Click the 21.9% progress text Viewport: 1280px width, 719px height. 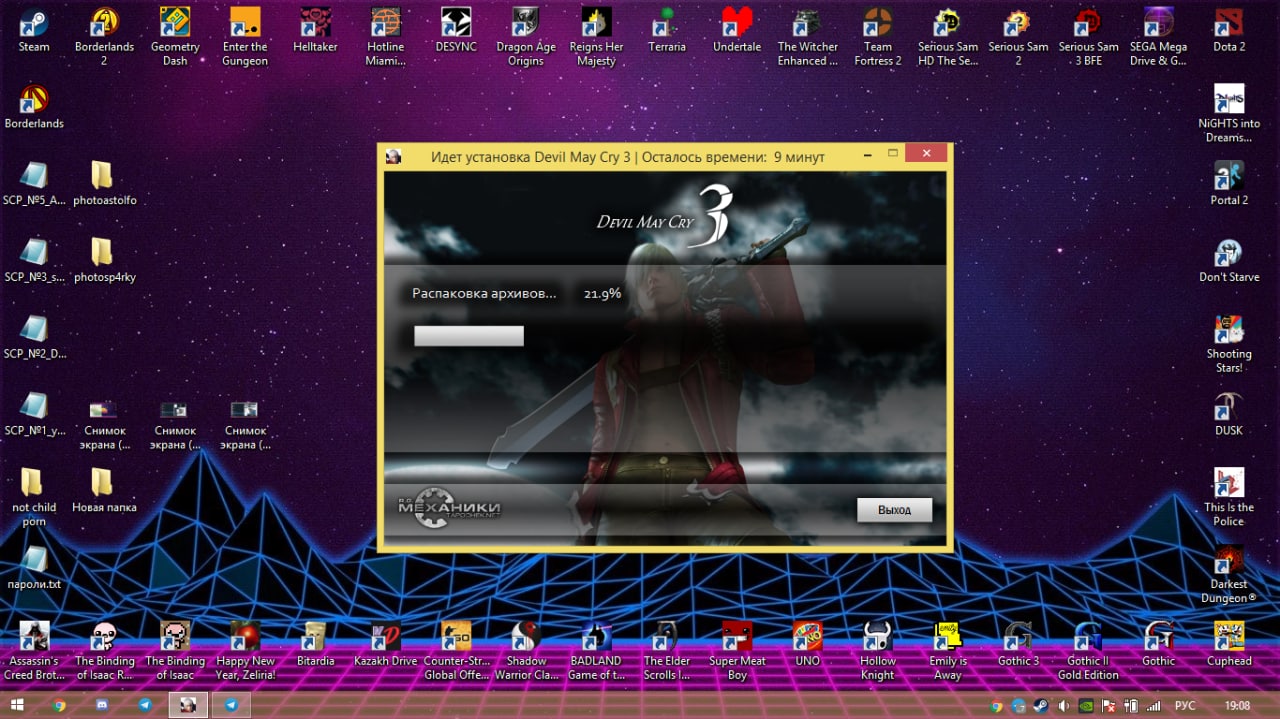(603, 293)
